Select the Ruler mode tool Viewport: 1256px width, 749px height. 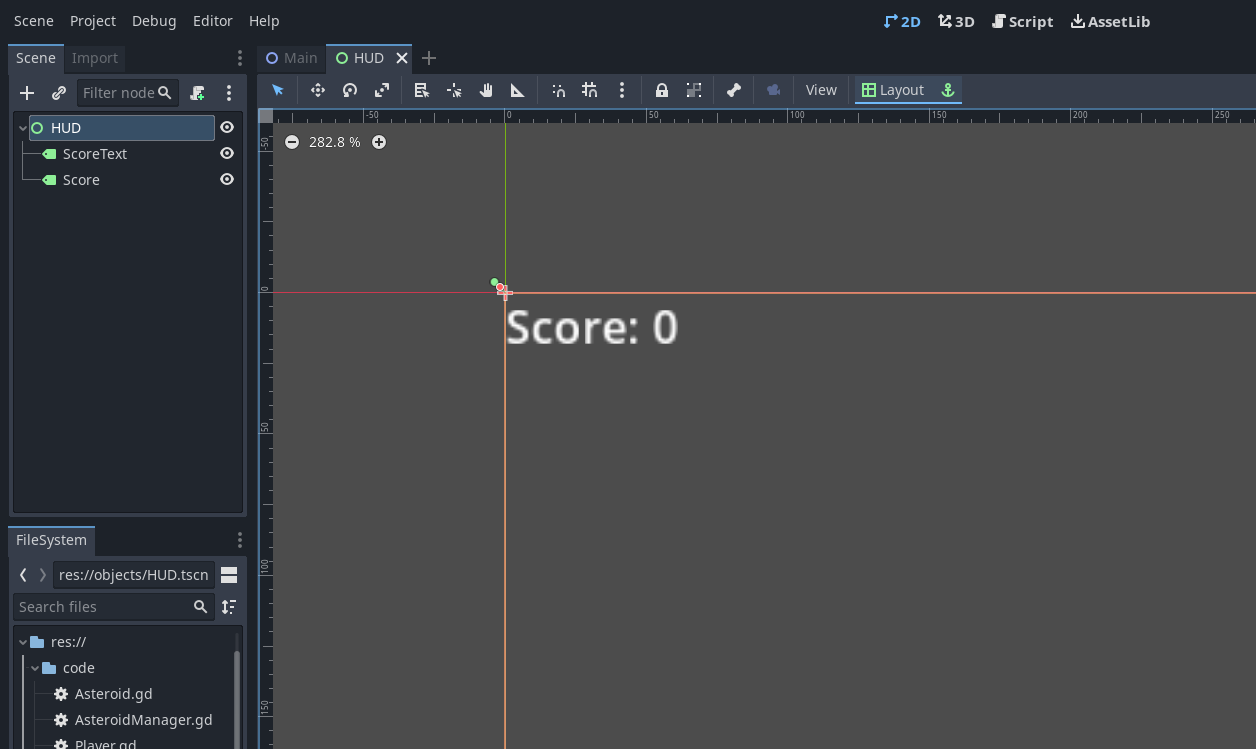click(x=517, y=90)
